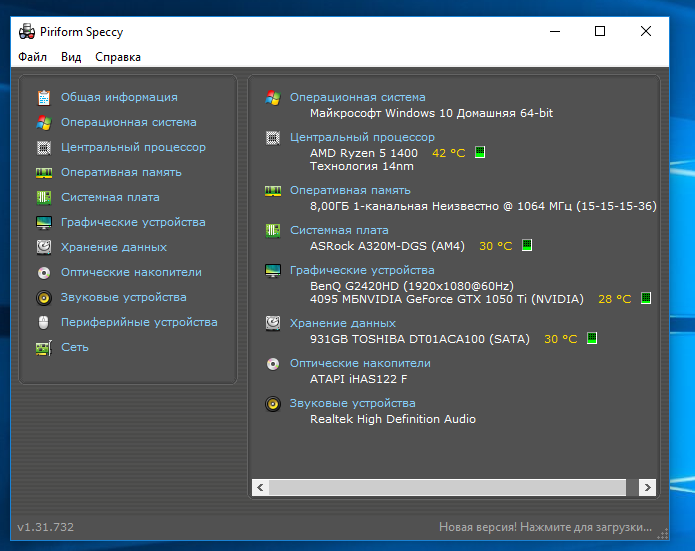Click the new version download notice

(x=545, y=527)
